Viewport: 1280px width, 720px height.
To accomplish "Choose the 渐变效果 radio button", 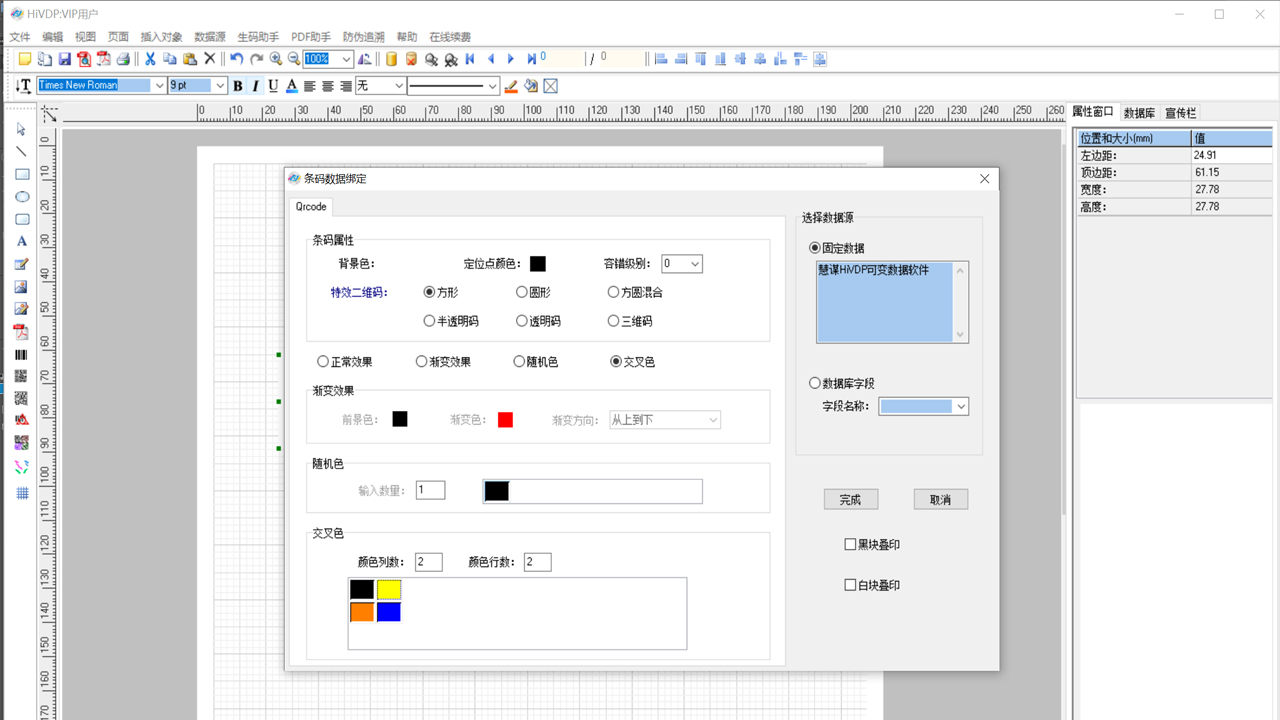I will [422, 362].
